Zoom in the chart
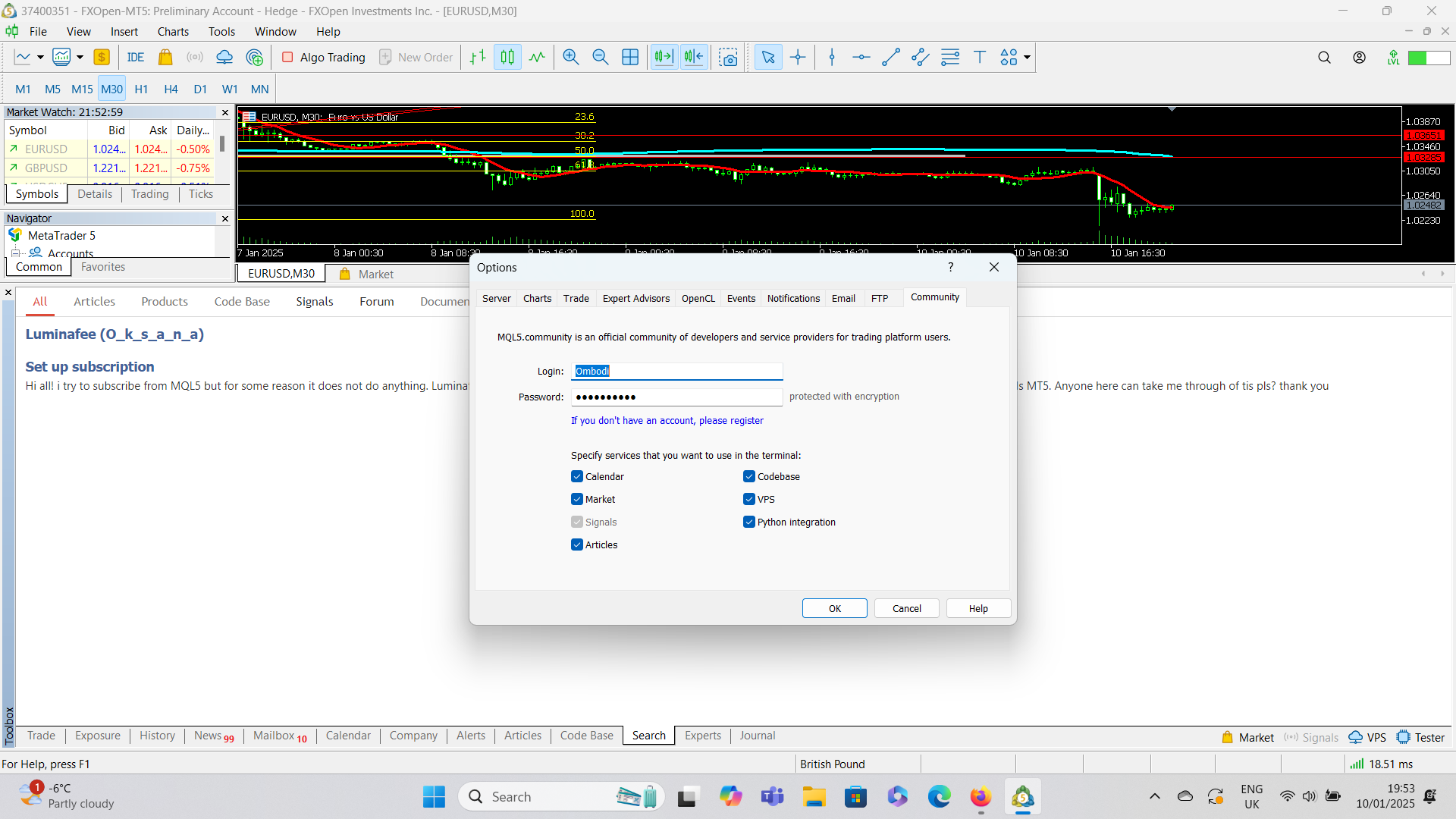1456x819 pixels. [x=571, y=57]
